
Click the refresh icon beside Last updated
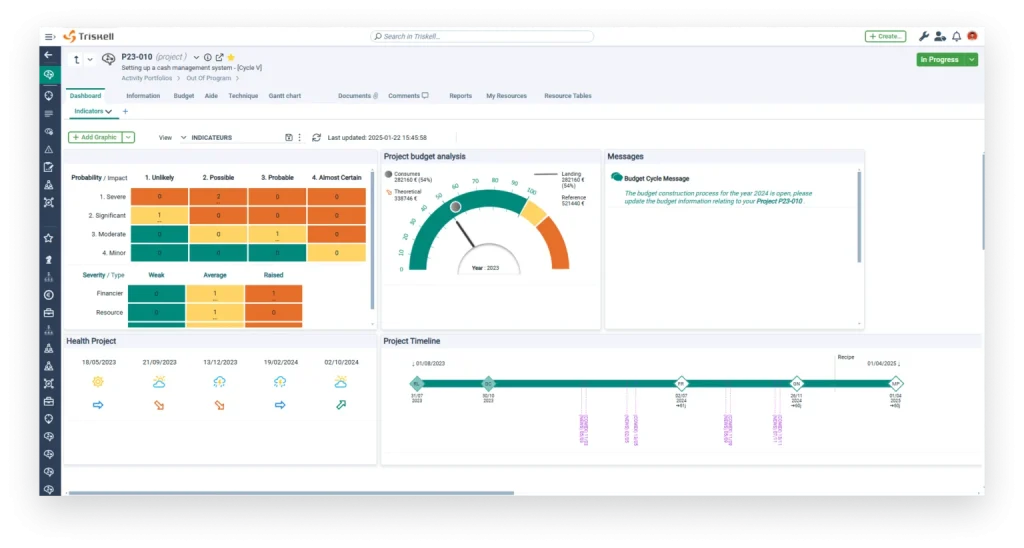coord(317,137)
